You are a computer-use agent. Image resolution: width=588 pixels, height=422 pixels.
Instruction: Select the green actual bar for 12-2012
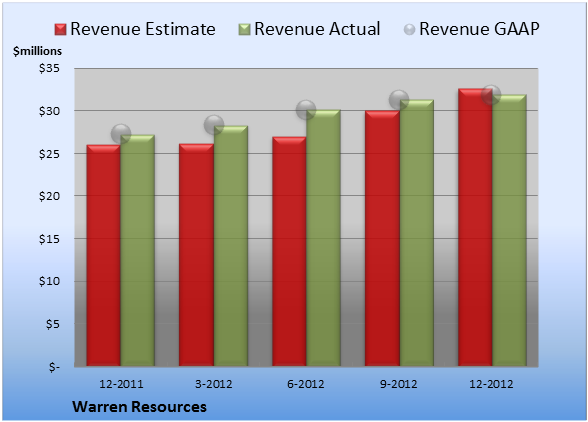point(509,230)
